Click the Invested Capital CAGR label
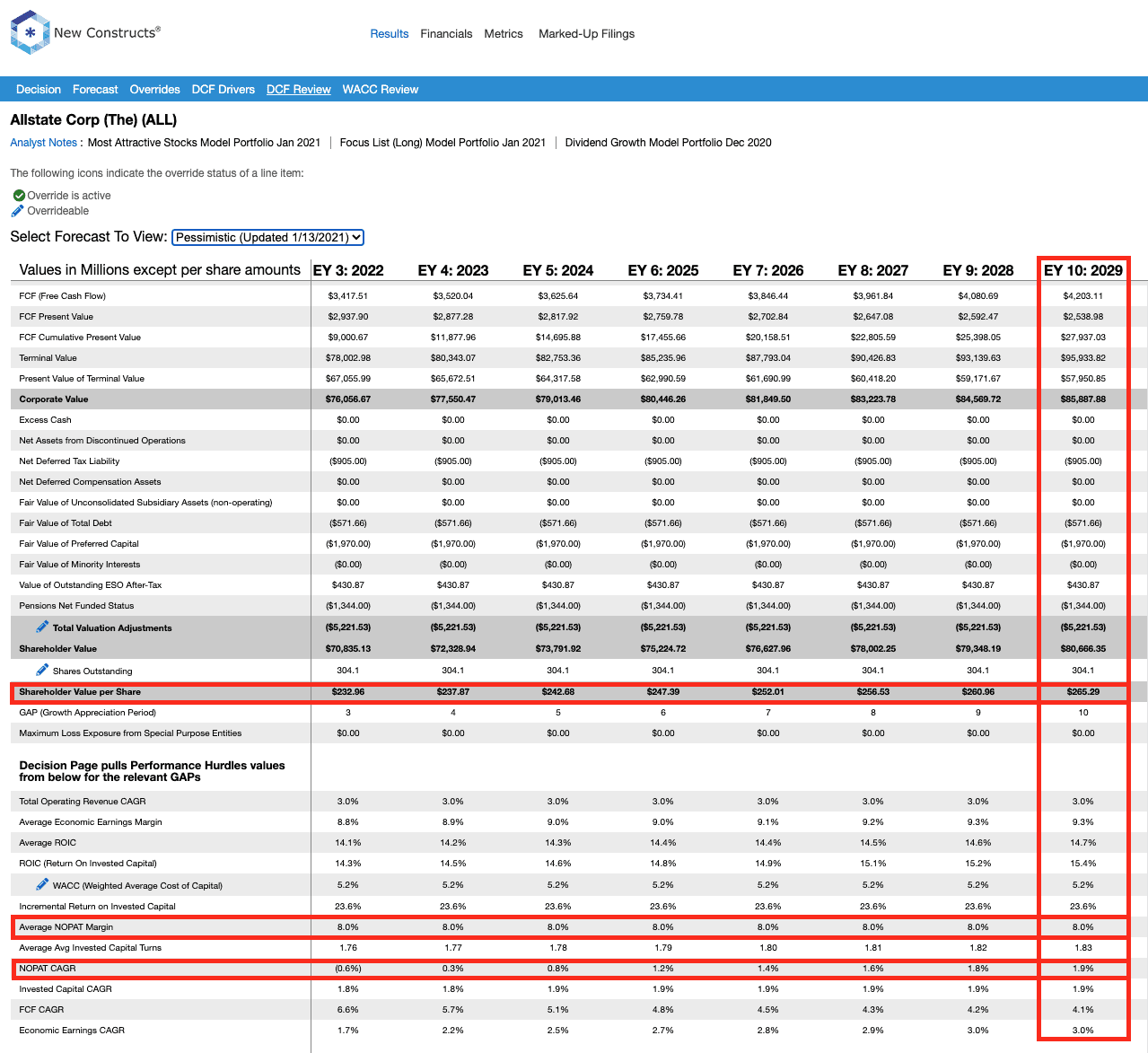 point(66,989)
